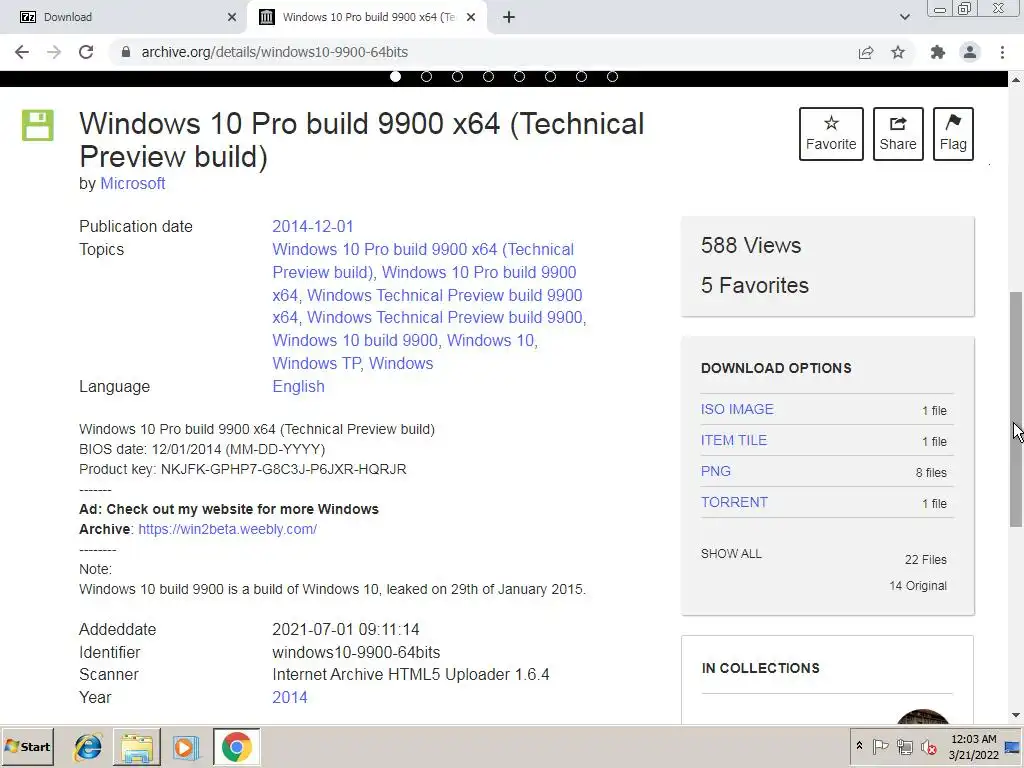The image size is (1024, 768).
Task: Click the address bar URL
Action: 274,52
